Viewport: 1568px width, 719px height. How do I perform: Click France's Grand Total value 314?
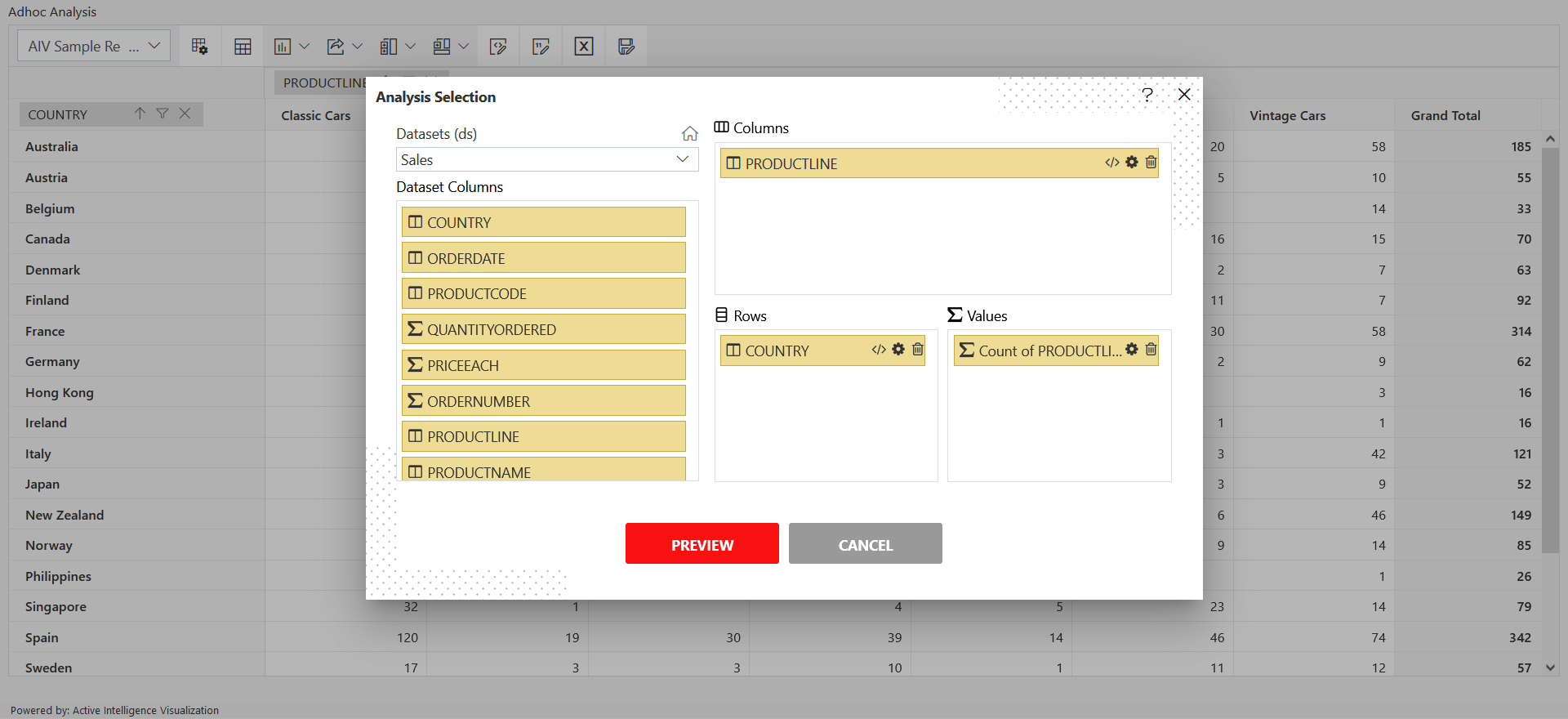1521,331
